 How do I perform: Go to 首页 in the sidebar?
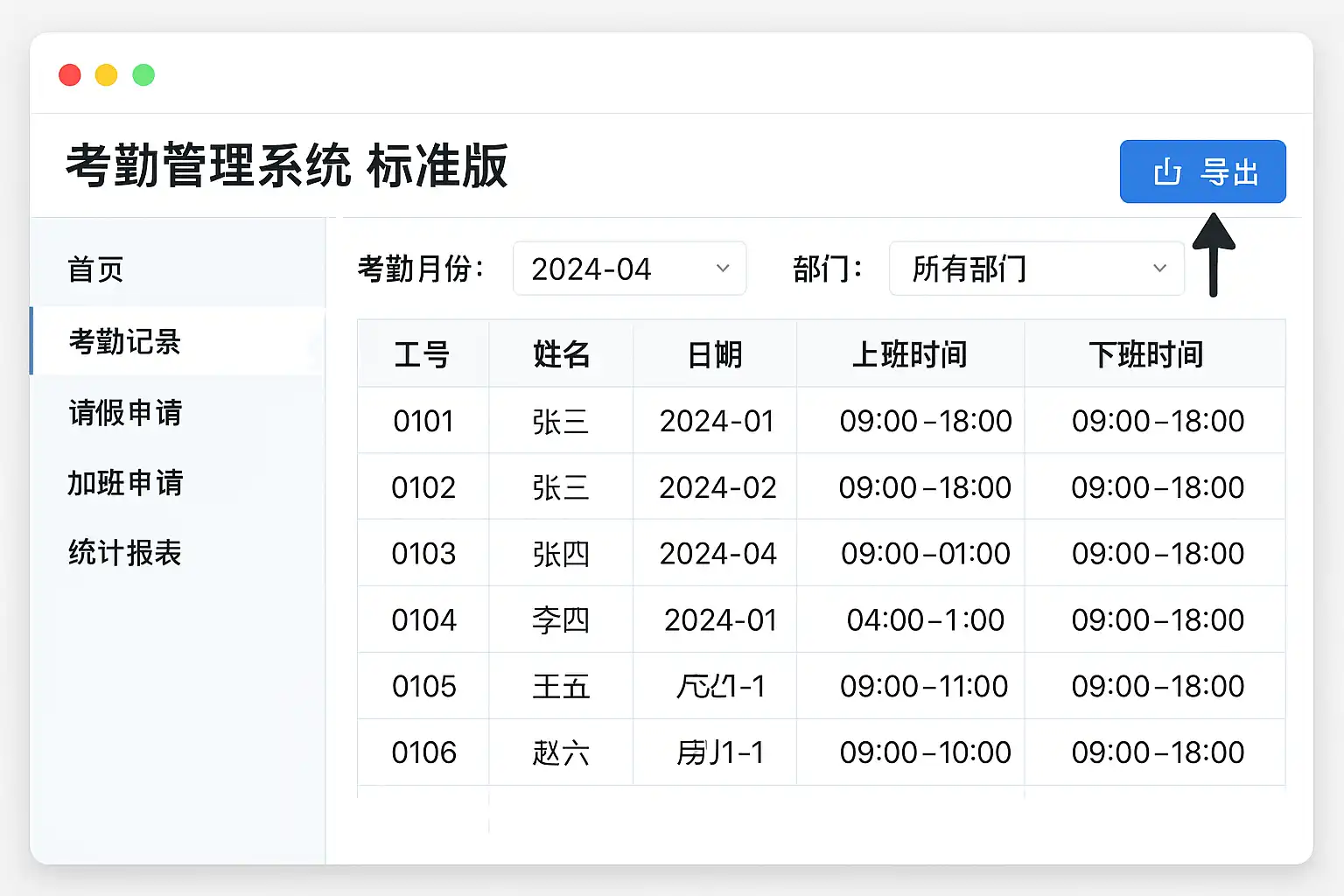tap(96, 269)
